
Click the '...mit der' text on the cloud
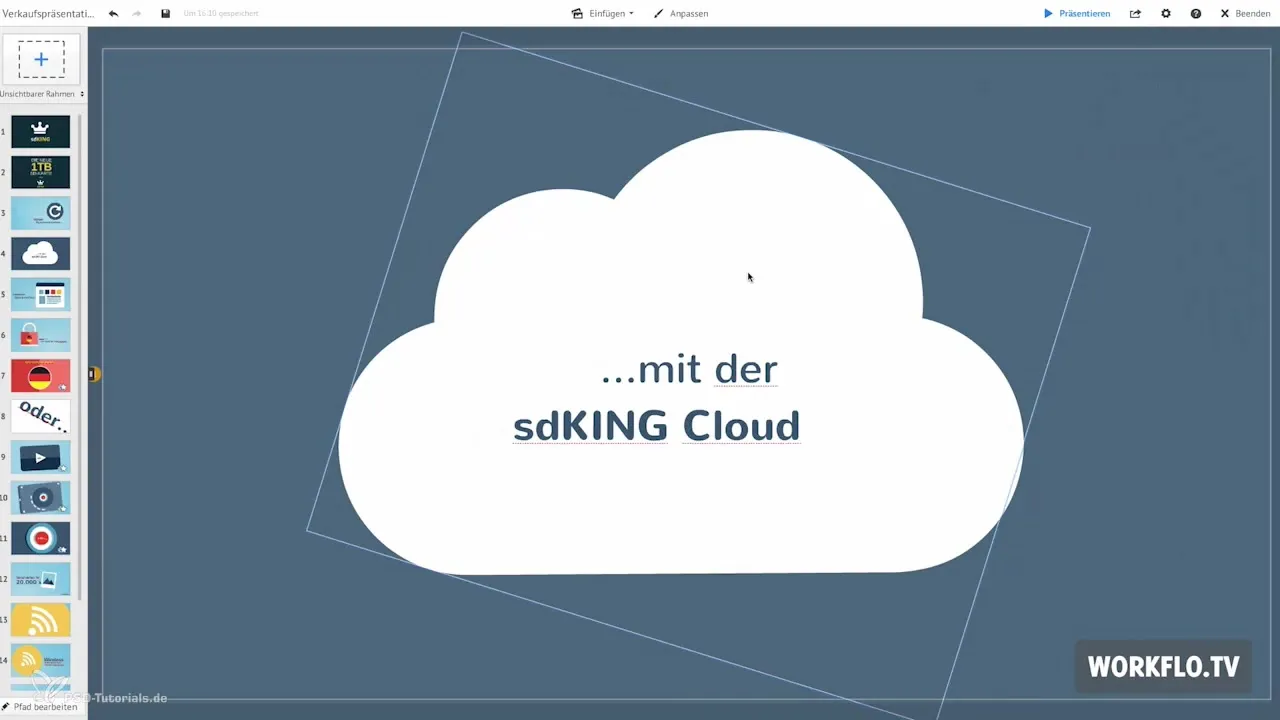tap(689, 370)
